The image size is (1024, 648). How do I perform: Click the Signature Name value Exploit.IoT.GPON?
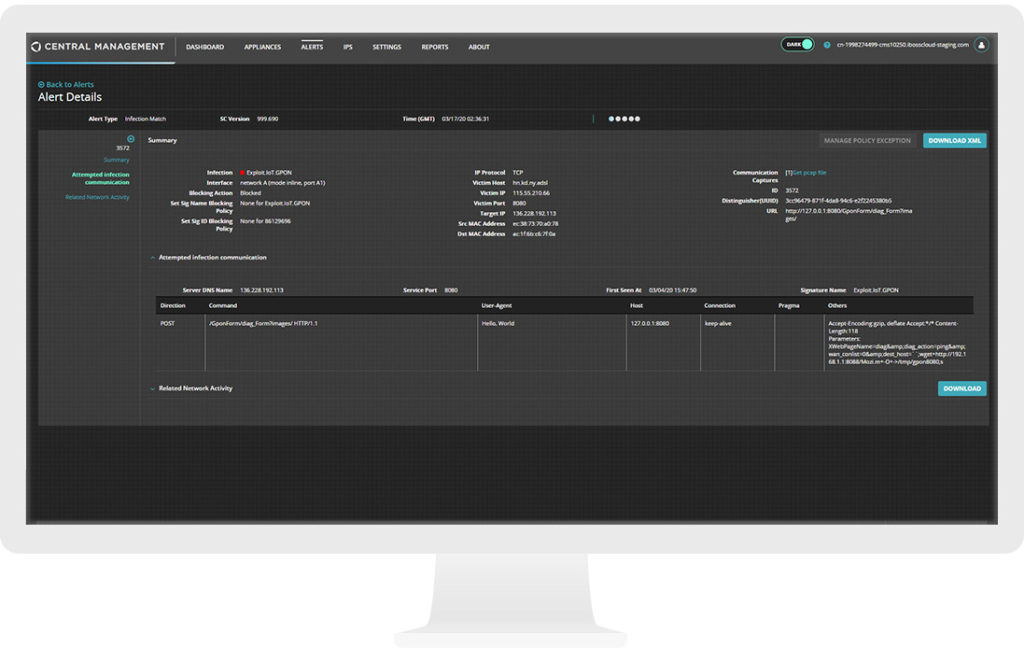point(876,290)
